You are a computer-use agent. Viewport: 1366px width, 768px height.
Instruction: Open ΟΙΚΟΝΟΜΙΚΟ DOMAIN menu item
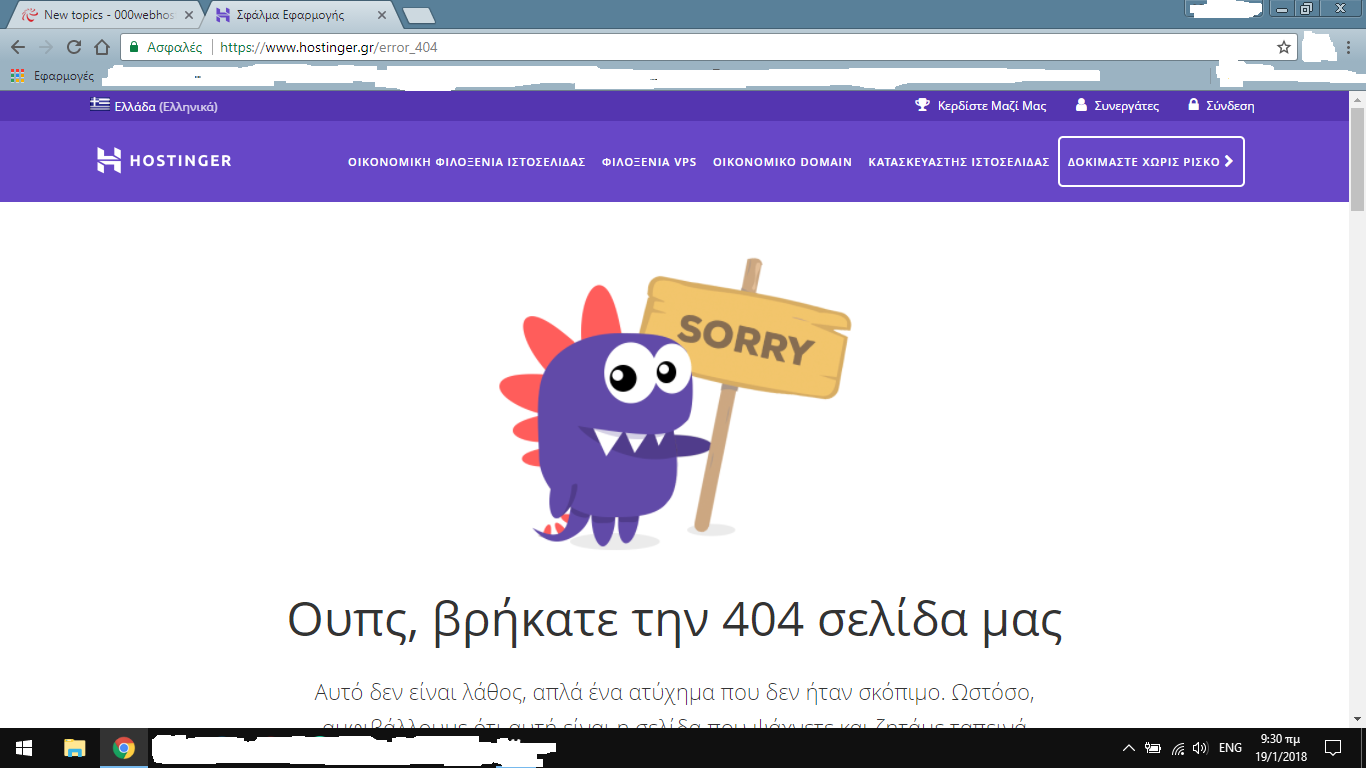click(x=782, y=162)
